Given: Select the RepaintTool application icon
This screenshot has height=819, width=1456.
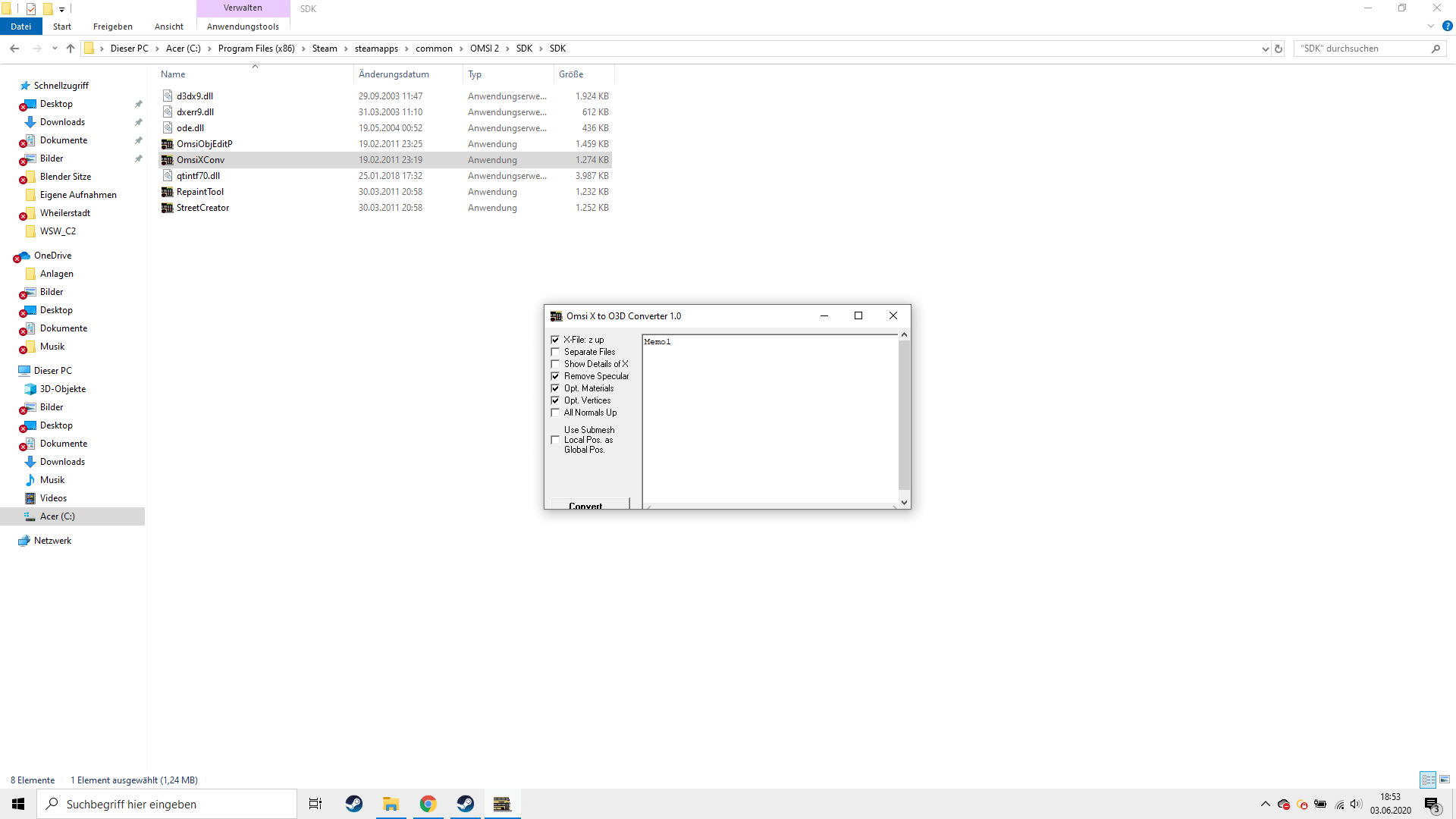Looking at the screenshot, I should (x=168, y=192).
